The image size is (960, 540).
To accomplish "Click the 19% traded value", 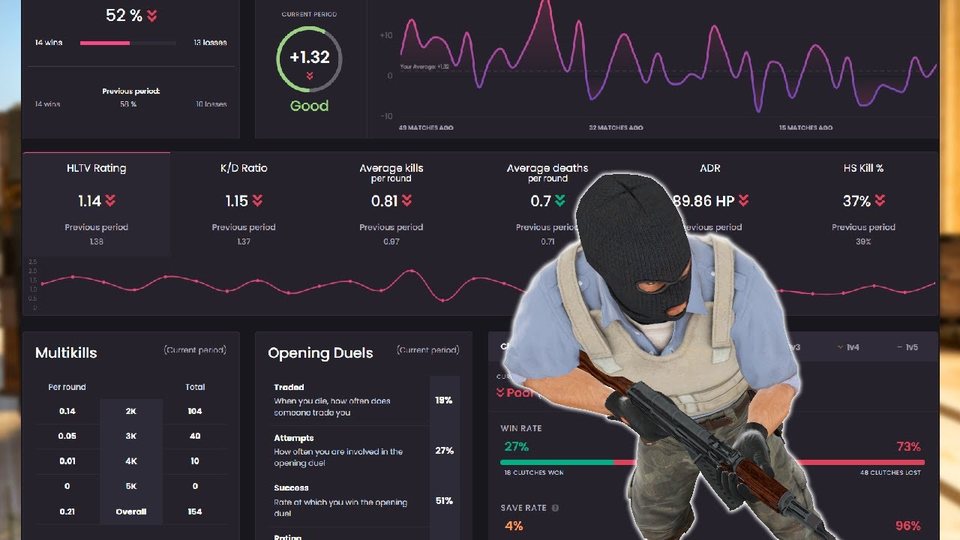I will coord(444,400).
